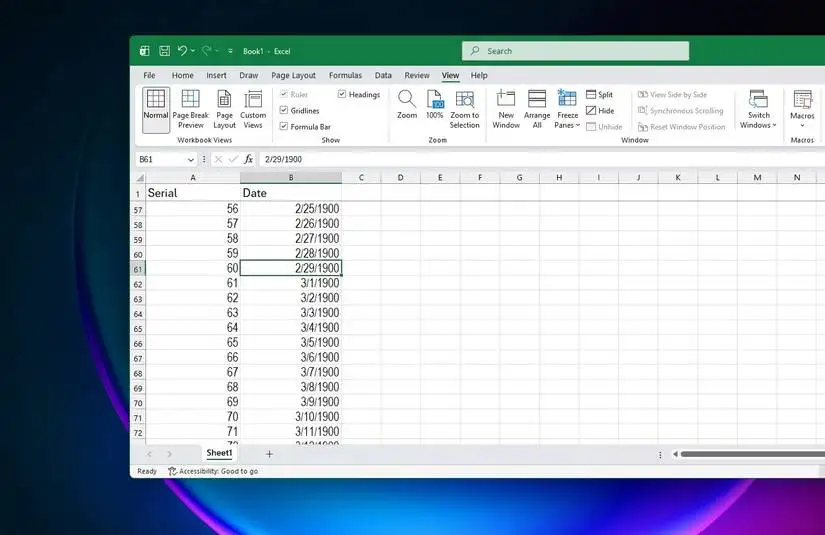Click the horizontal scrollbar left arrow
825x535 pixels.
pyautogui.click(x=675, y=454)
